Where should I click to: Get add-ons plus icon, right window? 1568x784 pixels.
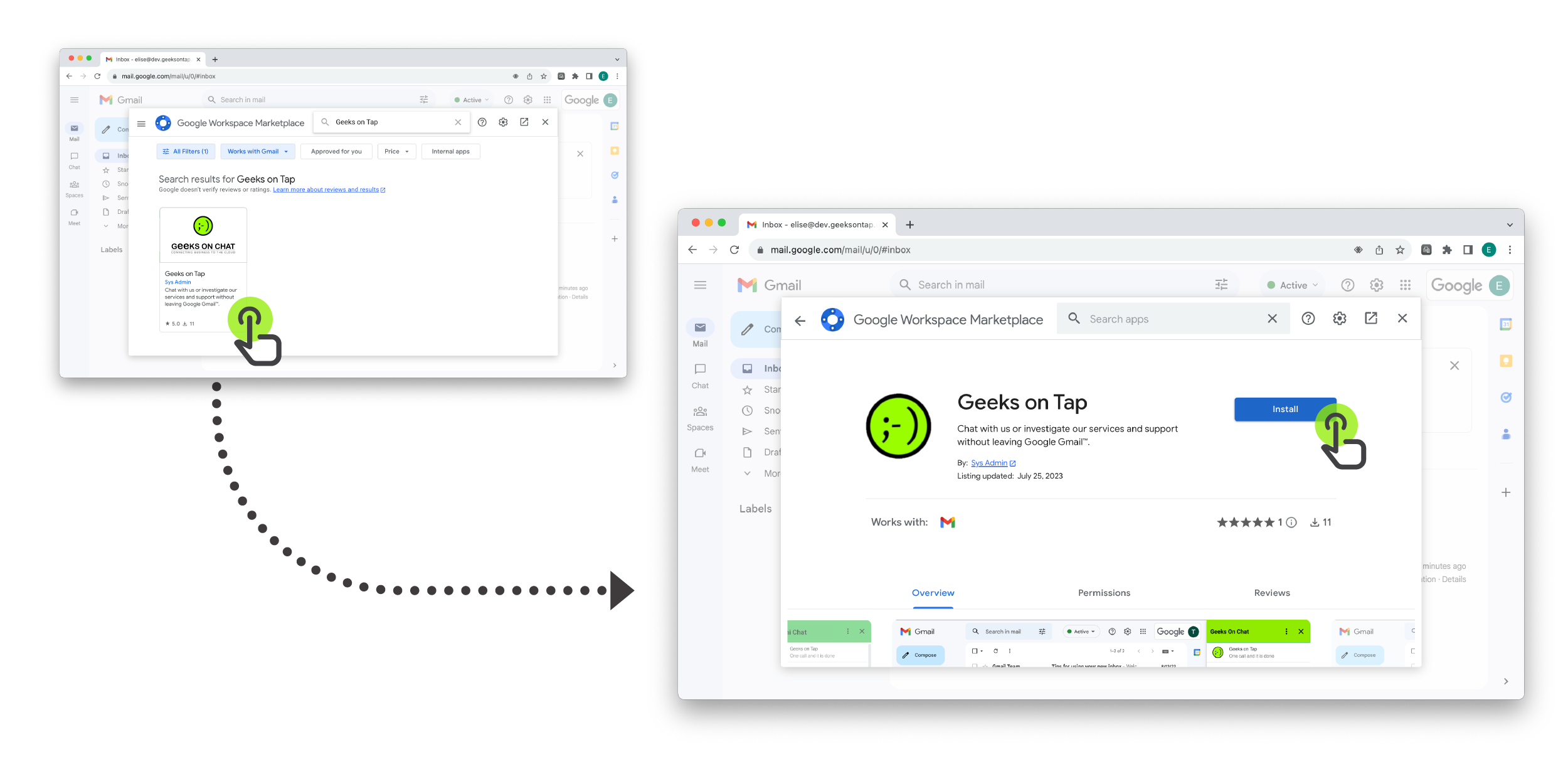click(1505, 492)
